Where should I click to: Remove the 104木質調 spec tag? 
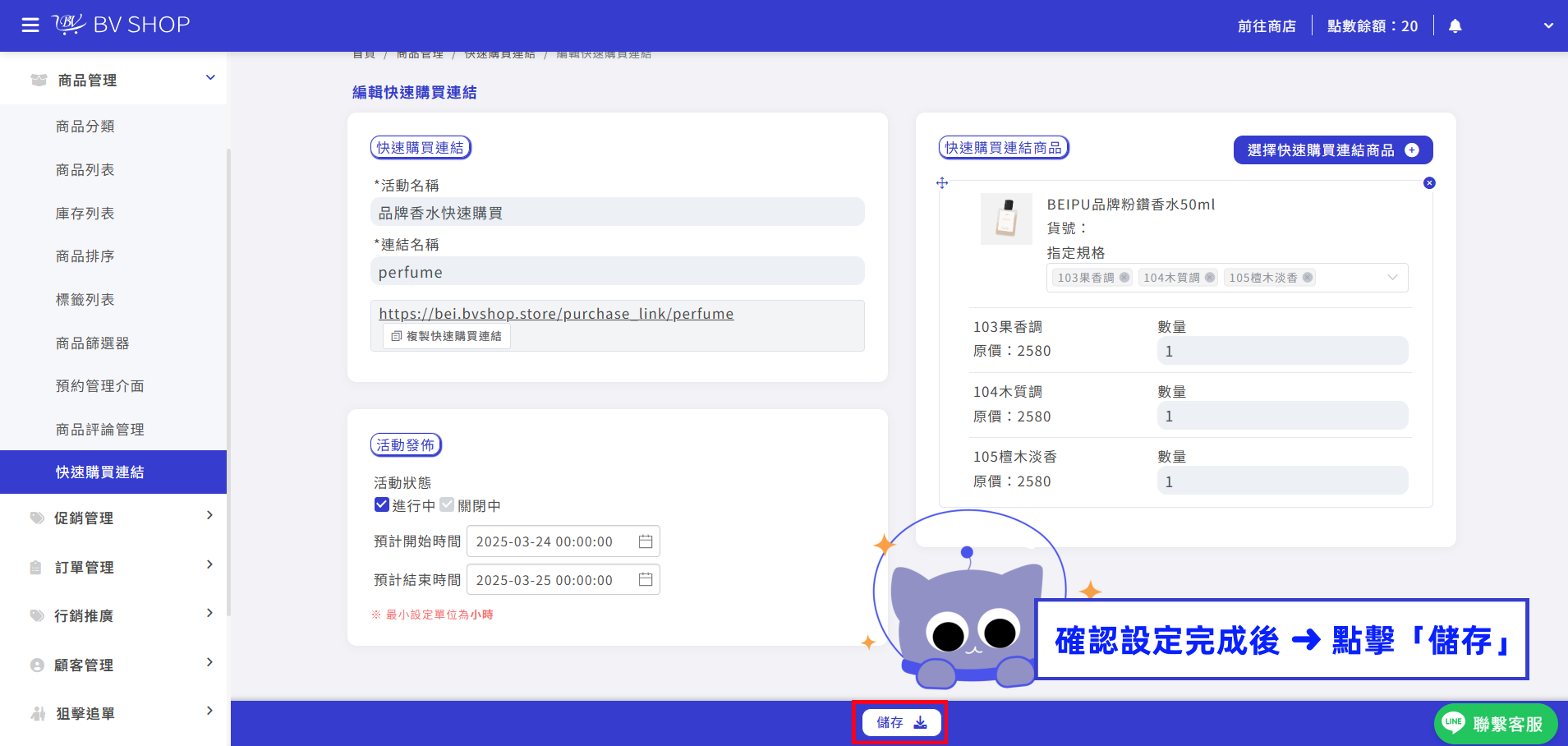[1210, 278]
